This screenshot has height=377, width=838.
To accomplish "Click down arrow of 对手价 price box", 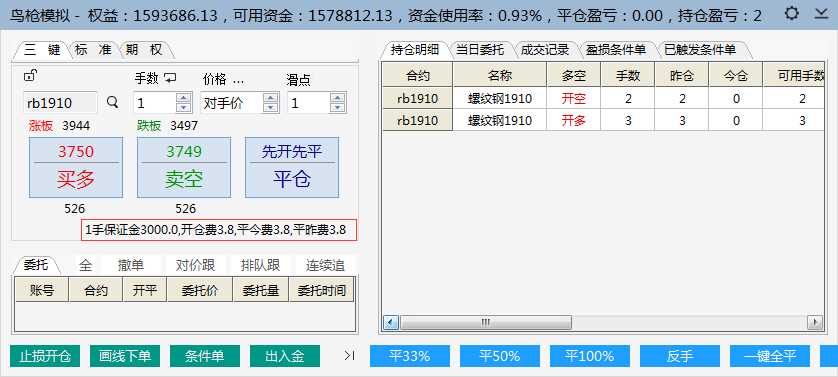I will (270, 107).
